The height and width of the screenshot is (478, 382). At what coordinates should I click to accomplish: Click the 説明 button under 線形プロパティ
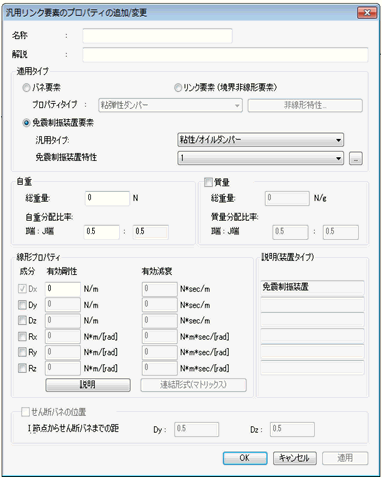tap(88, 385)
